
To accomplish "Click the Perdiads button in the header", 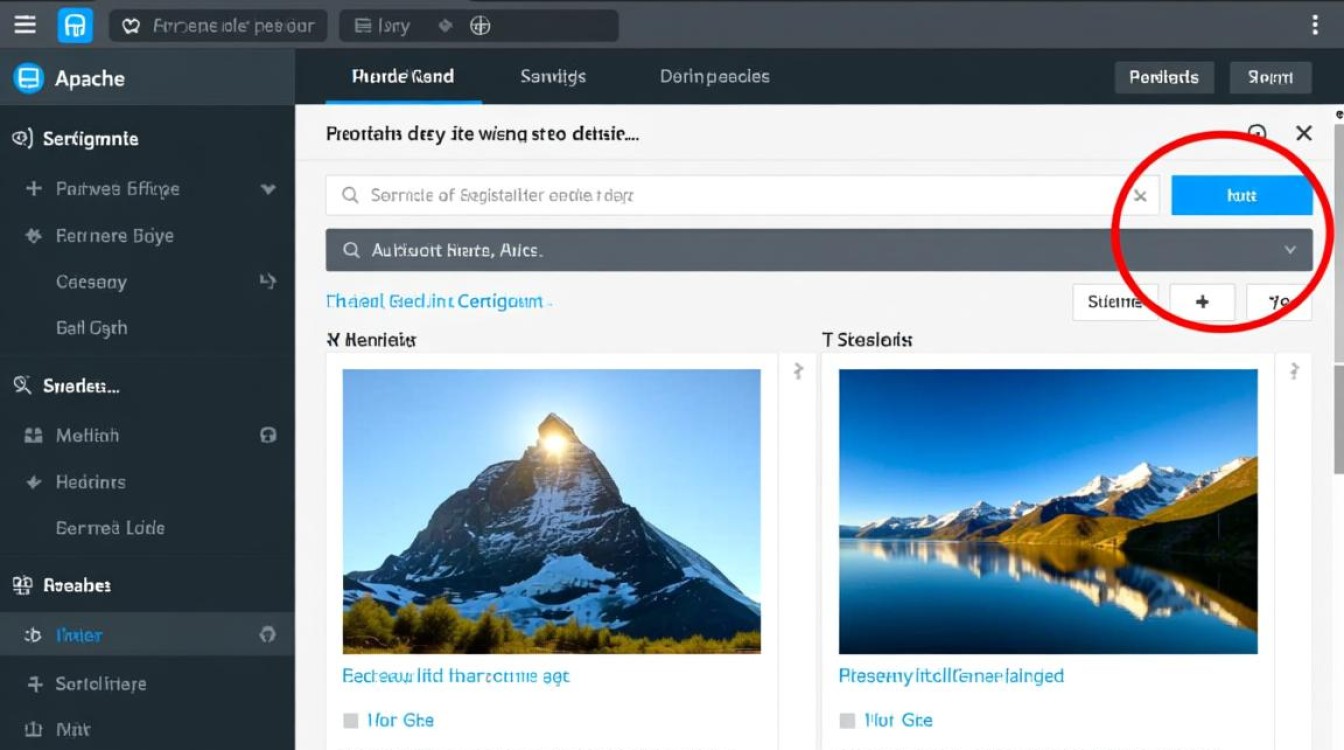I will 1163,77.
